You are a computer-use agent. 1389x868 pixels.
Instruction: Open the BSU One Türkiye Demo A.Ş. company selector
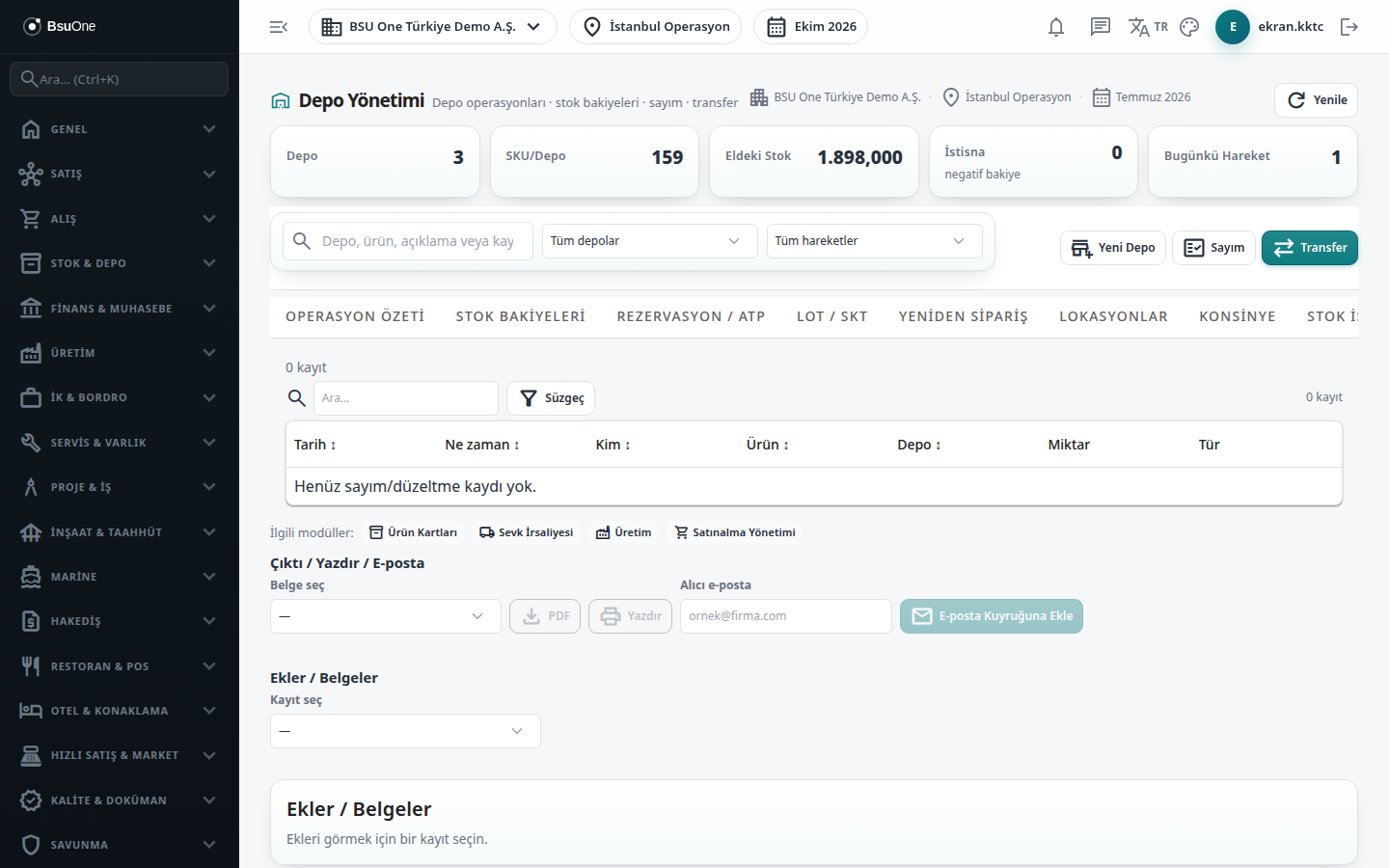point(433,27)
